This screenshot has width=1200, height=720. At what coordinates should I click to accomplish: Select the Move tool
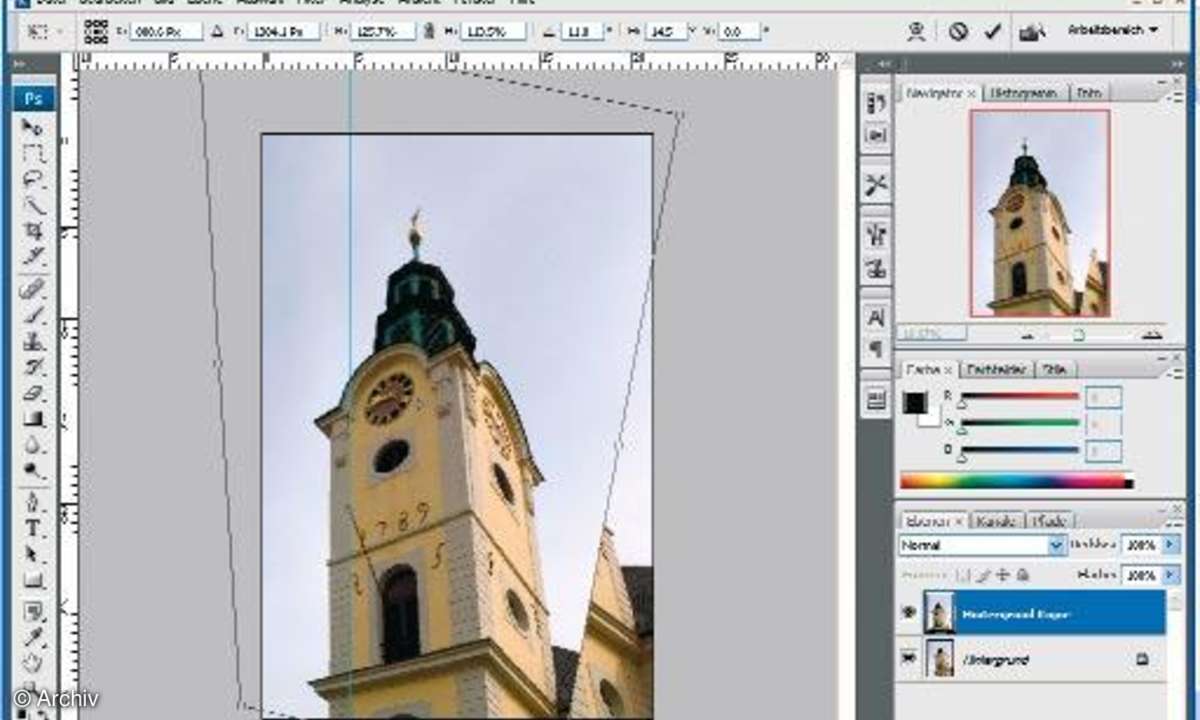point(33,127)
